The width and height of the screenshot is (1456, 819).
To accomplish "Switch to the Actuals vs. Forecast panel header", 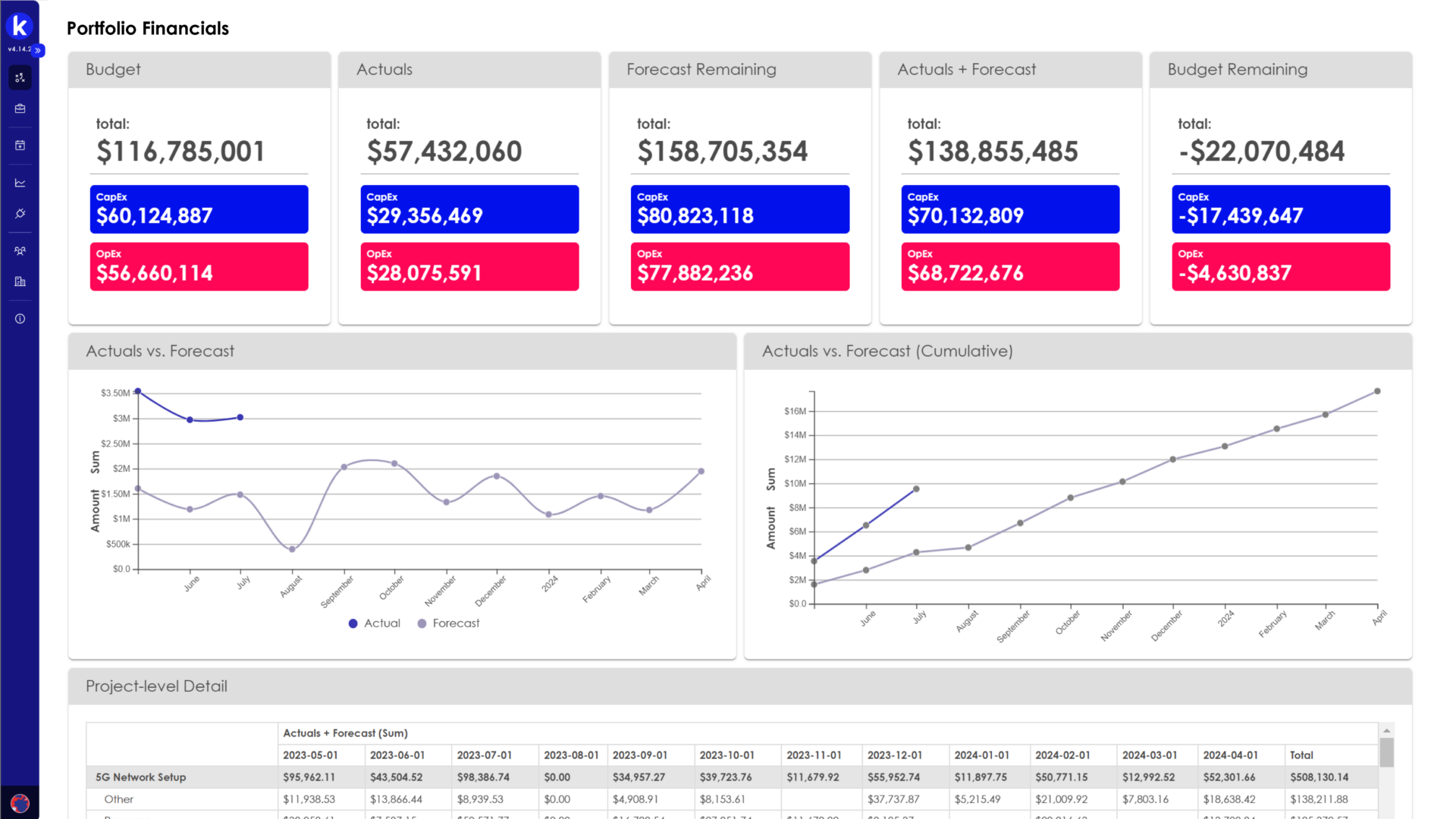I will coord(159,351).
